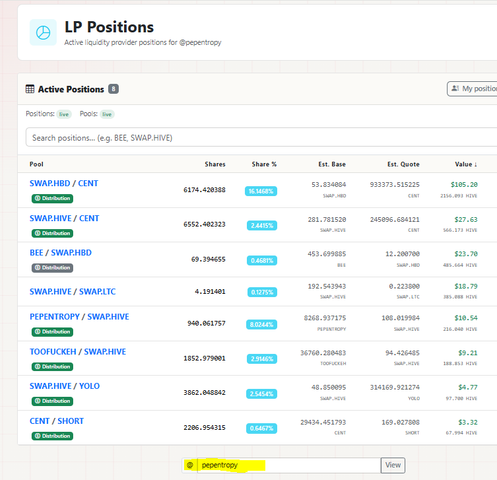The height and width of the screenshot is (480, 497).
Task: Open BEE link in BEE / SWAP.HBD row
Action: pyautogui.click(x=36, y=253)
